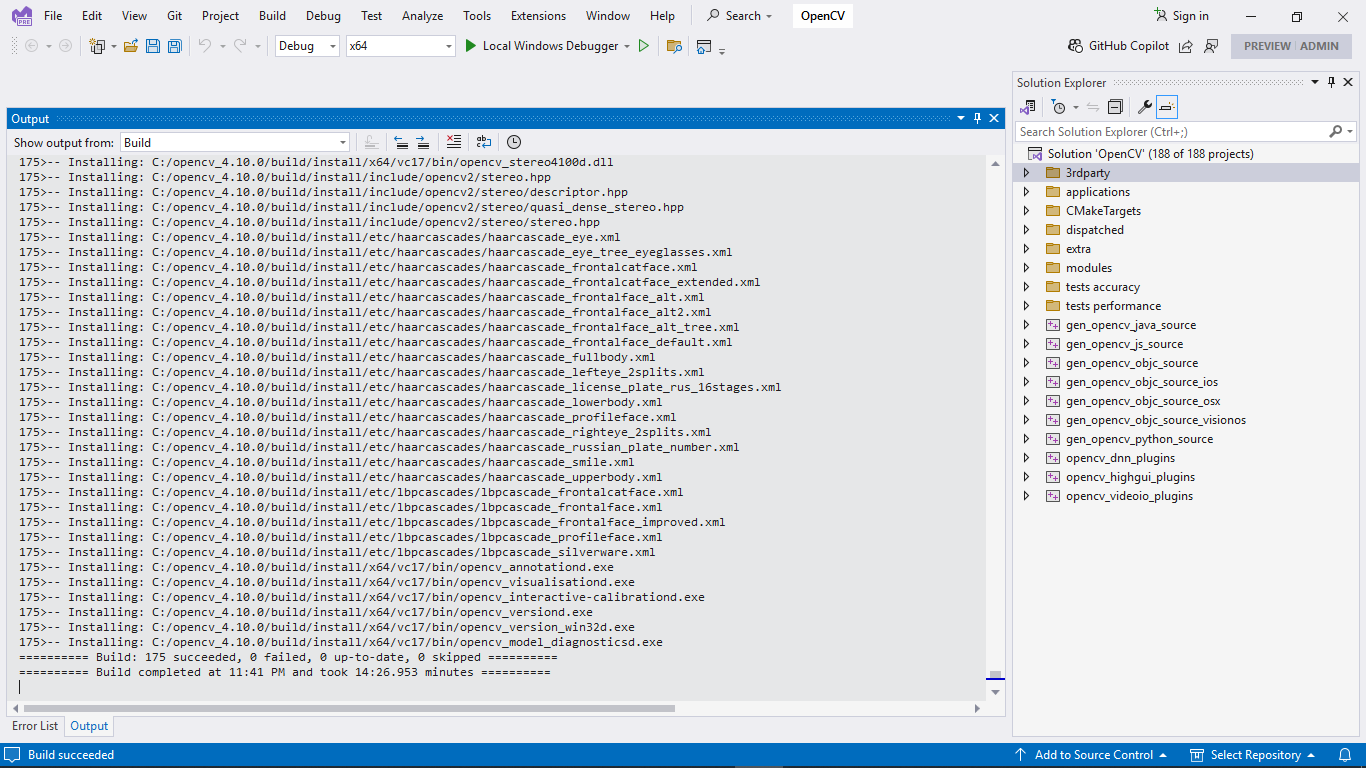Viewport: 1366px width, 768px height.
Task: Open the File menu
Action: 53,16
